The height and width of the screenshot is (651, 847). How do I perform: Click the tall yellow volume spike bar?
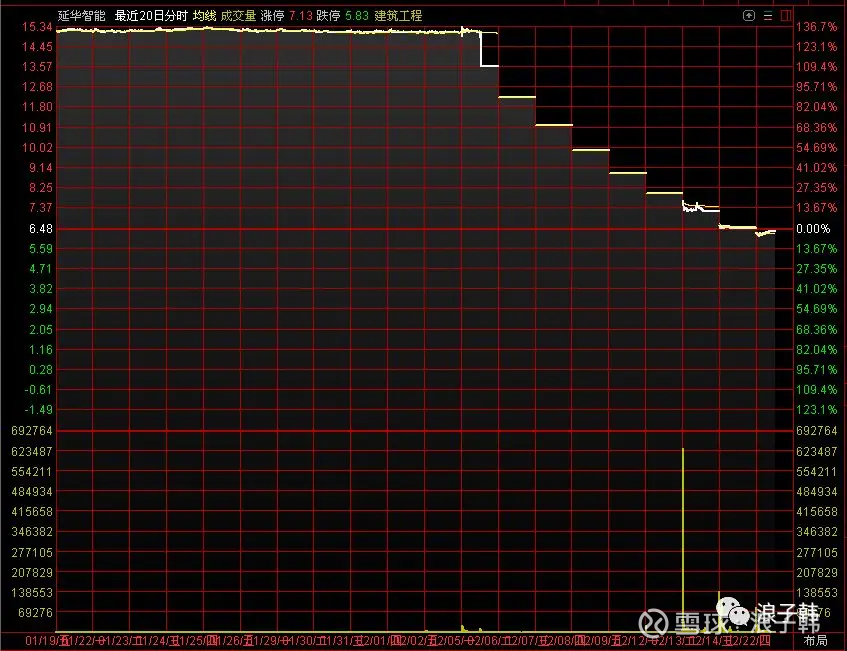(683, 539)
